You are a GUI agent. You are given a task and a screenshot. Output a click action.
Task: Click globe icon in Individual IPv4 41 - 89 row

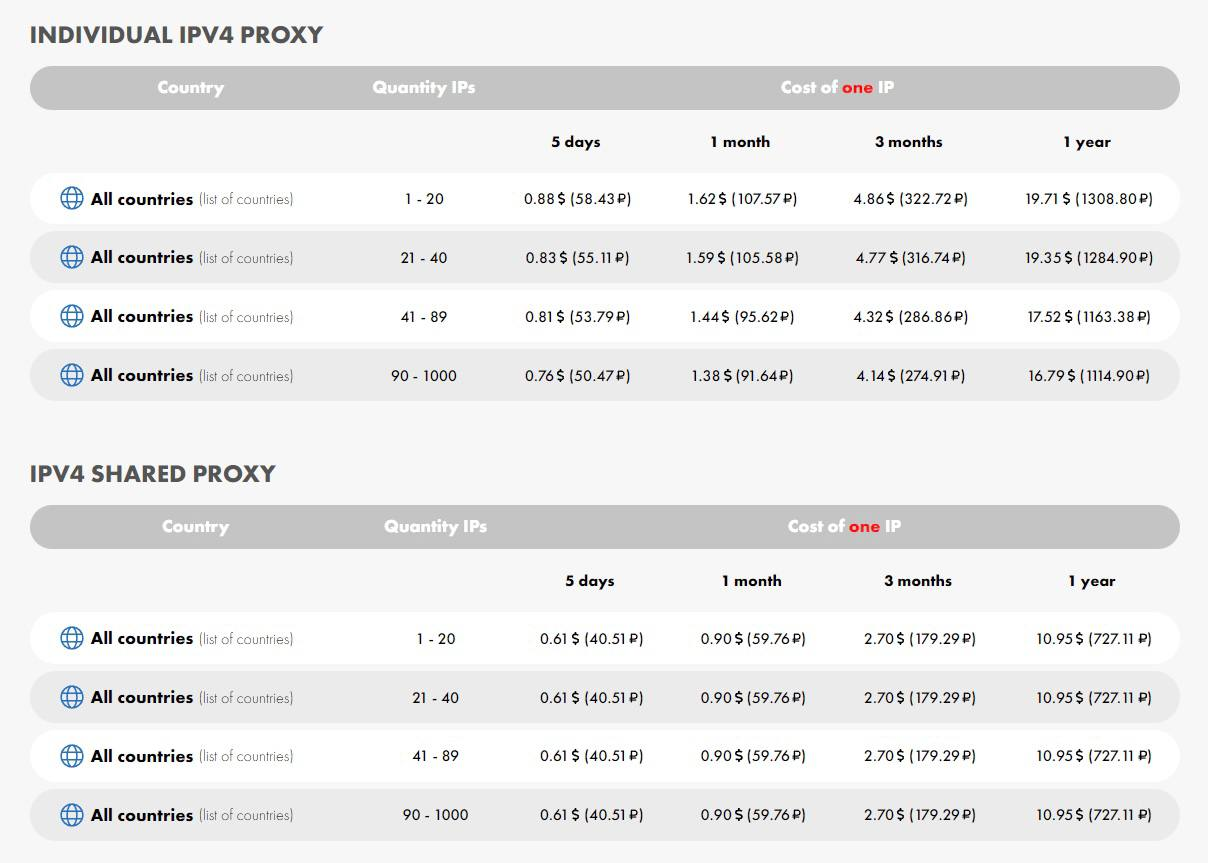click(72, 316)
